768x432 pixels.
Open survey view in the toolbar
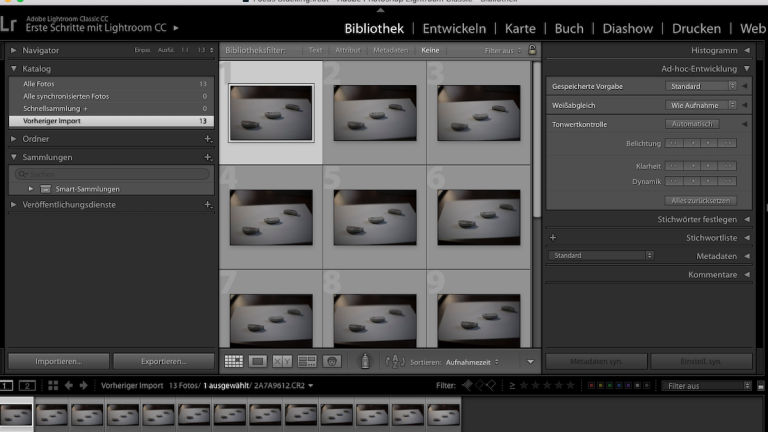(307, 361)
